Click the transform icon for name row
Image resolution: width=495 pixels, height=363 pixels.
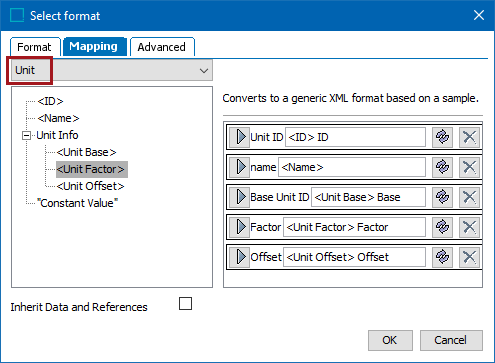(x=442, y=167)
